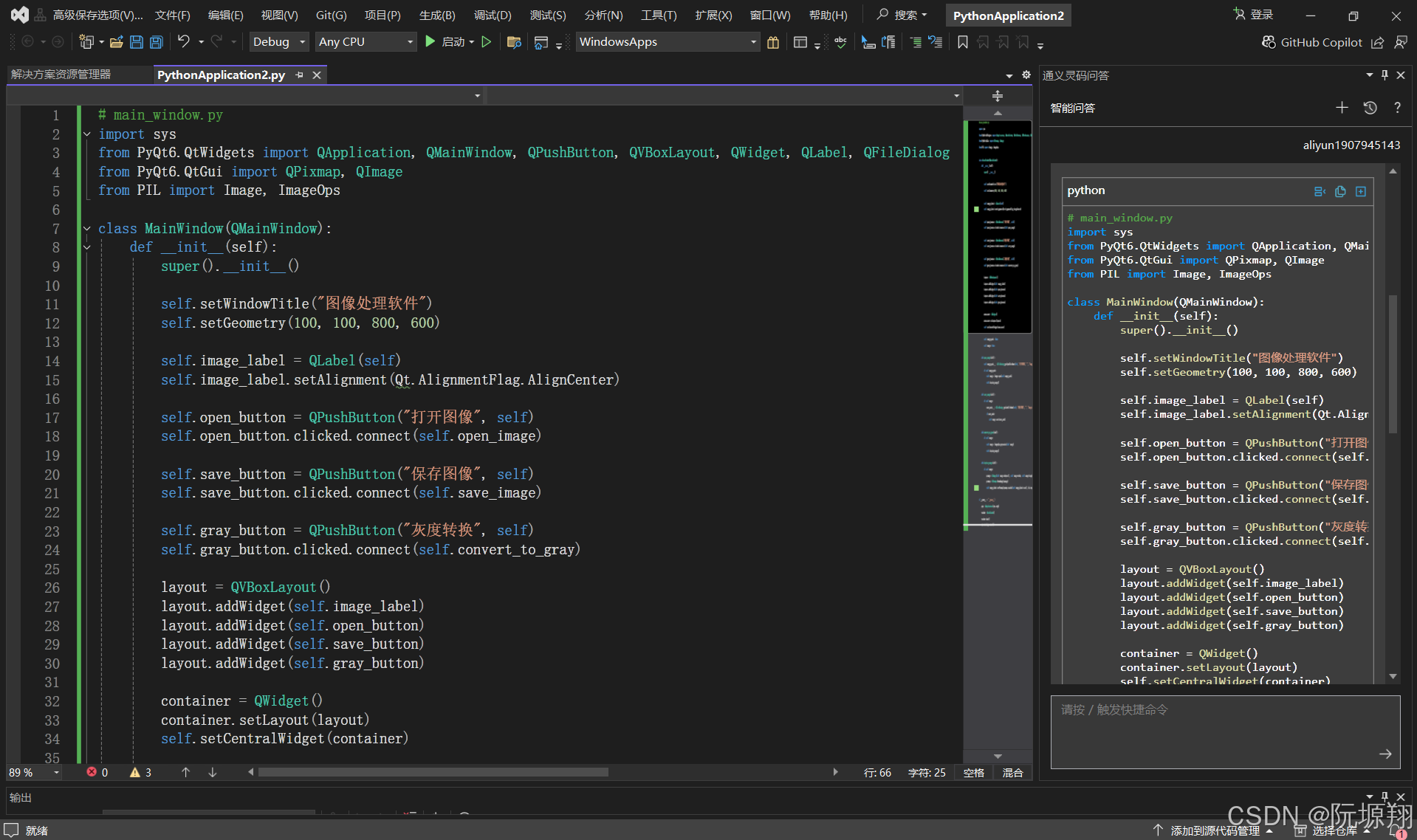Screen dimensions: 1417x840
Task: Click the chat input field
Action: tap(1225, 731)
